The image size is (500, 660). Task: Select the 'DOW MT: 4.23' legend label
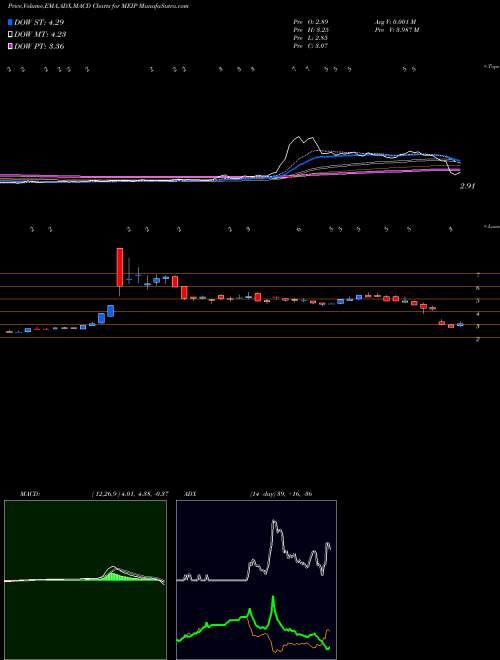coord(40,35)
